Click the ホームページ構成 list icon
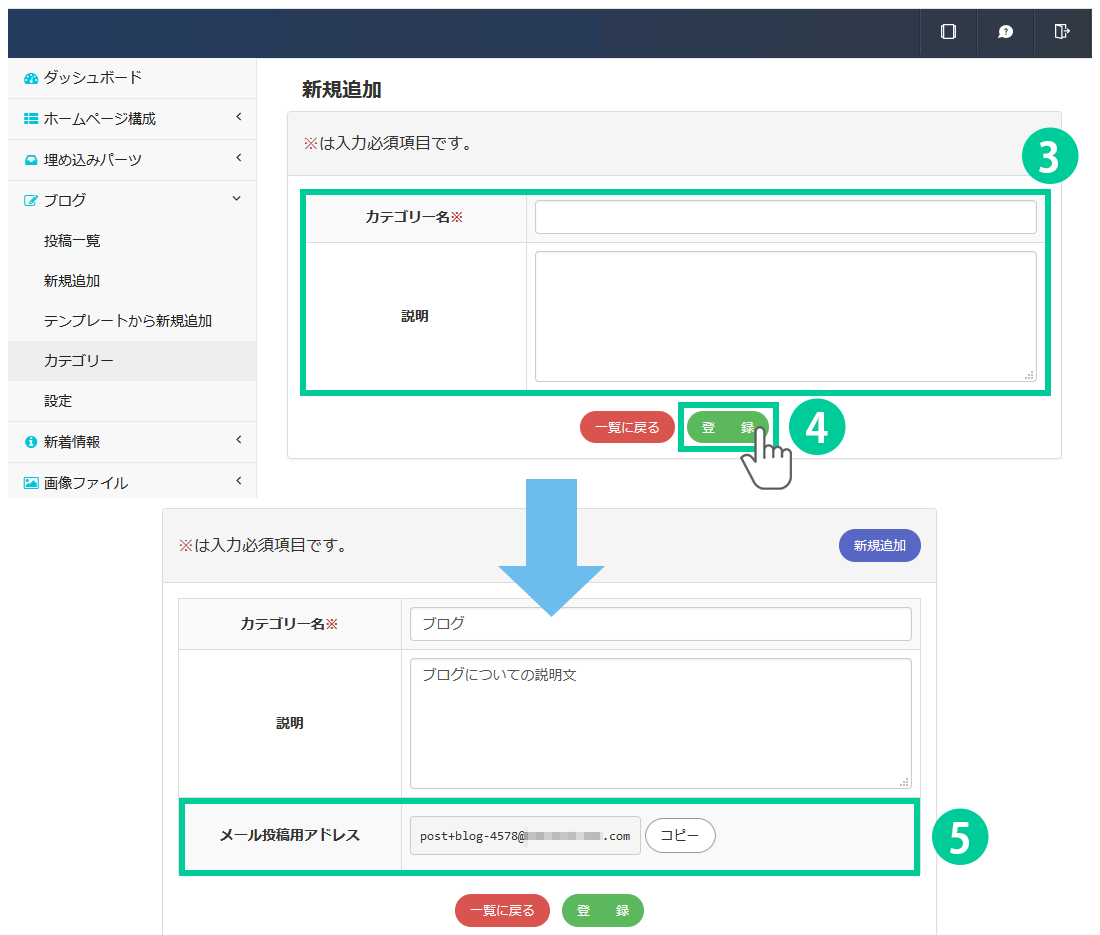 tap(31, 119)
